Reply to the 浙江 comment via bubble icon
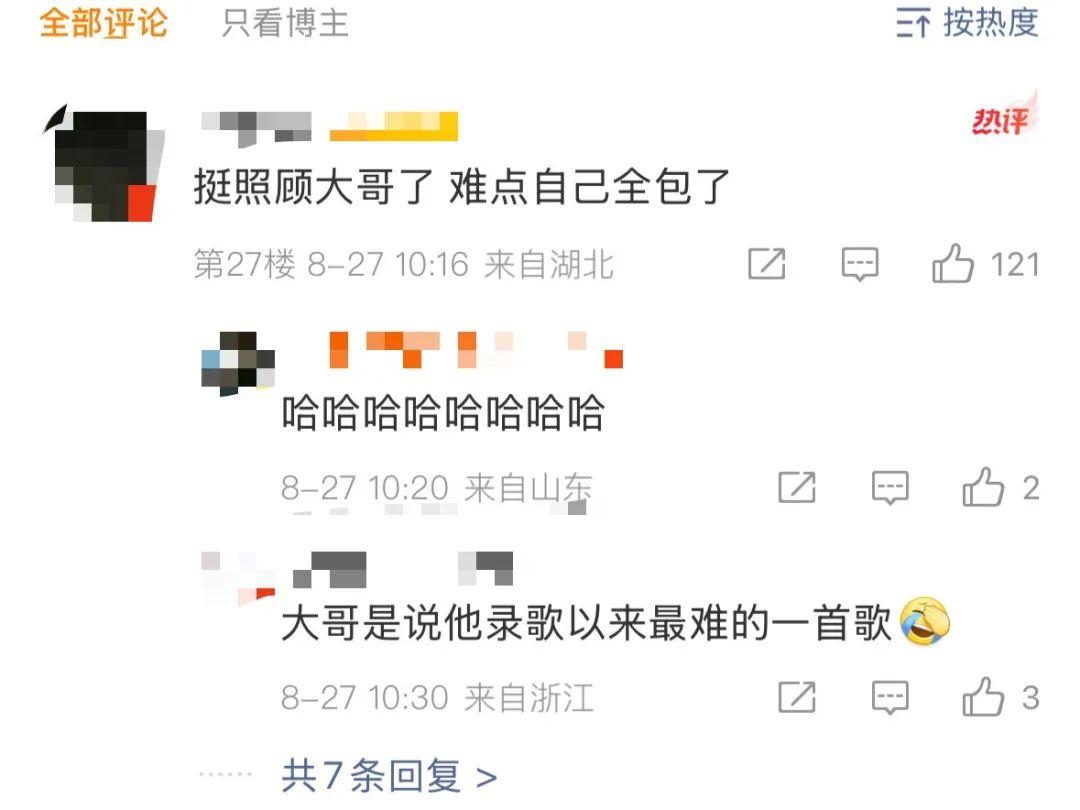This screenshot has height=810, width=1080. click(890, 698)
